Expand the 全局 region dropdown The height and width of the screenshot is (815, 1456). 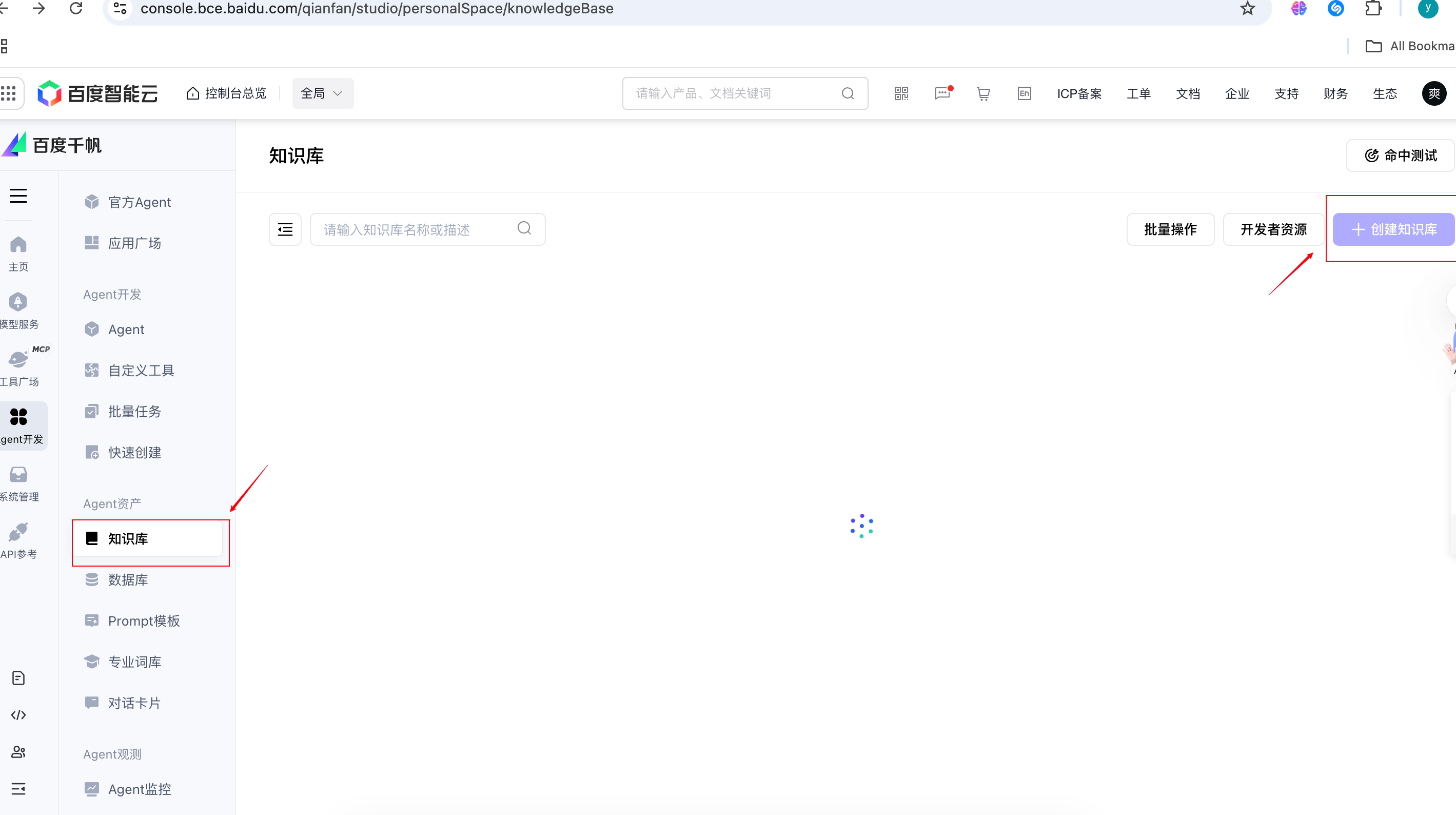tap(322, 93)
